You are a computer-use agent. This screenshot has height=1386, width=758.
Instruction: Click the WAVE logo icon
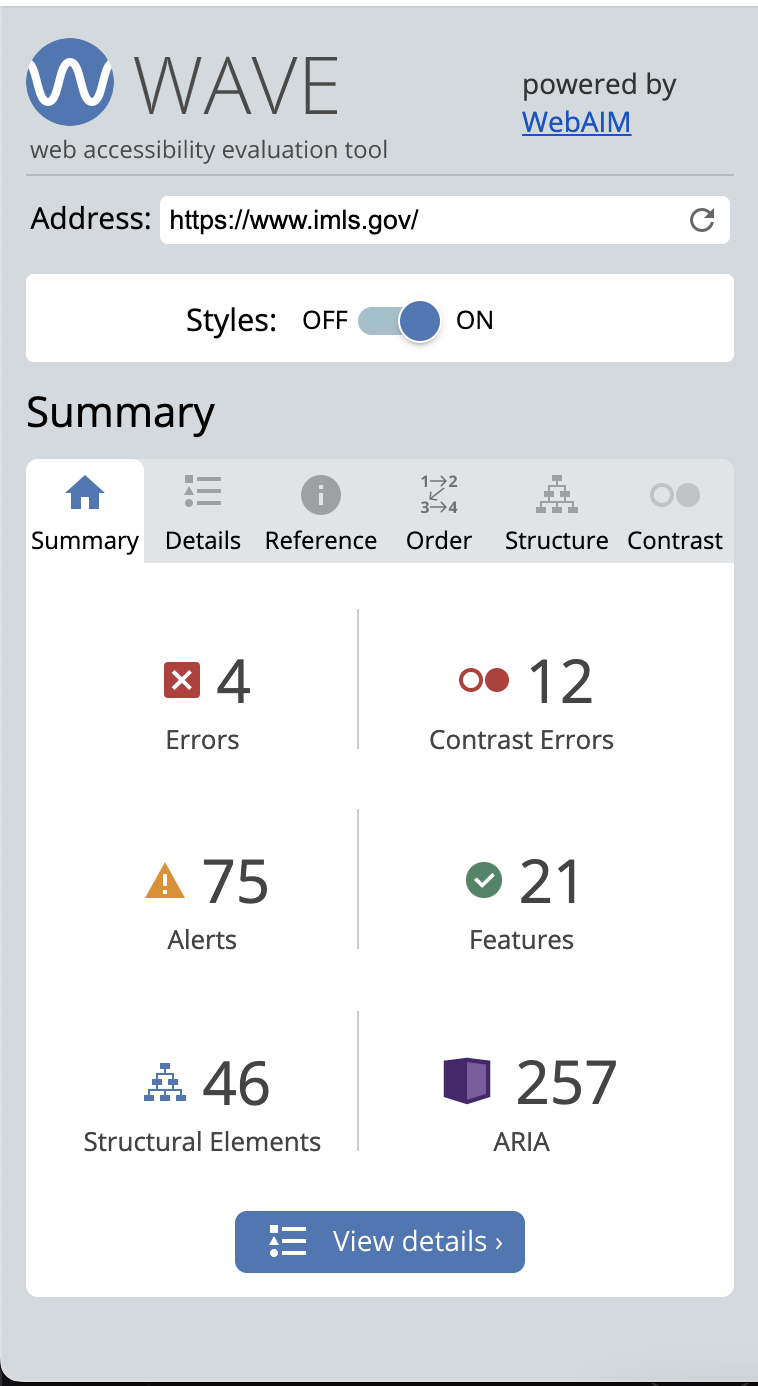[x=69, y=84]
